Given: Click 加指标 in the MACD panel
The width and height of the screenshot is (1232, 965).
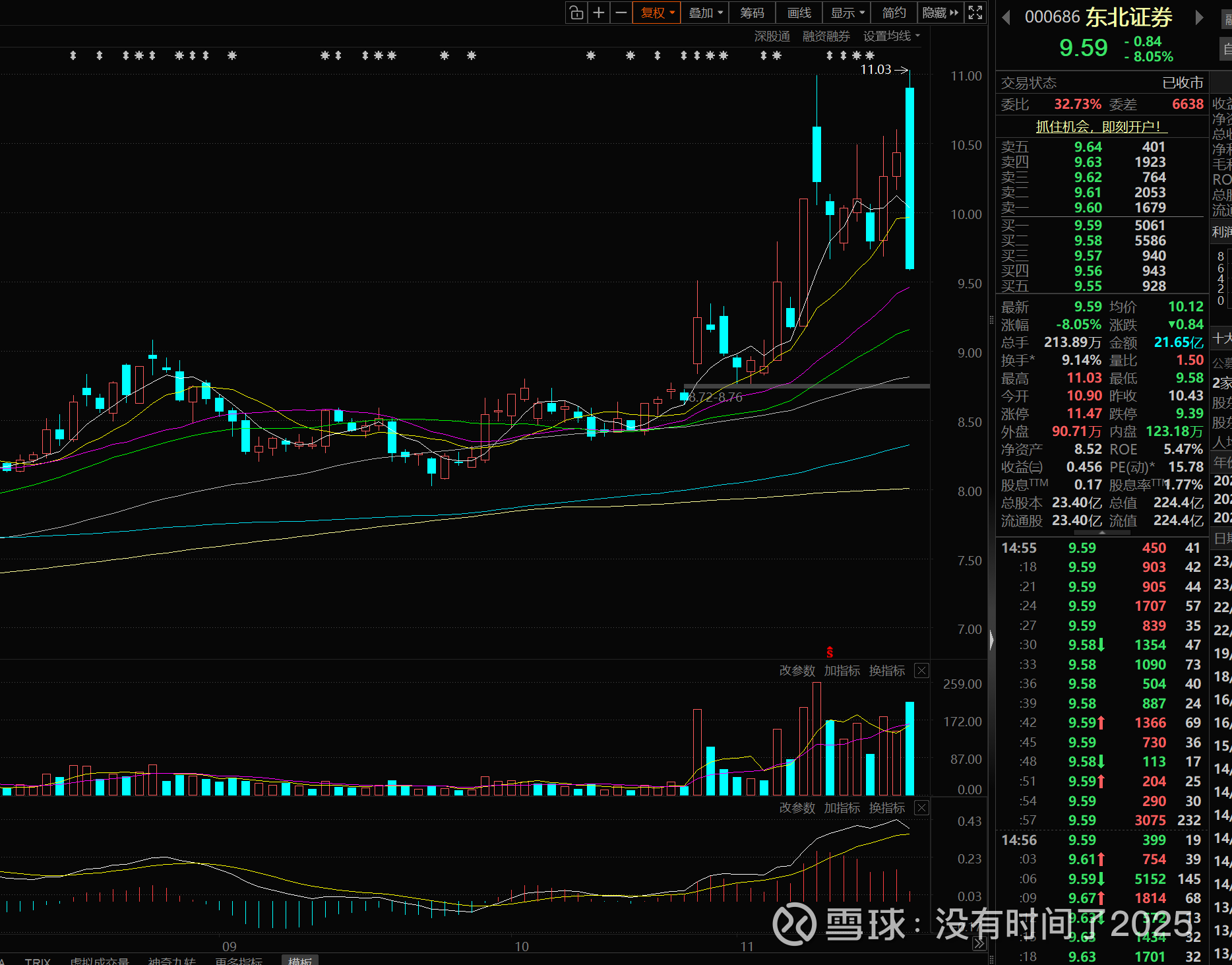Looking at the screenshot, I should pyautogui.click(x=842, y=808).
